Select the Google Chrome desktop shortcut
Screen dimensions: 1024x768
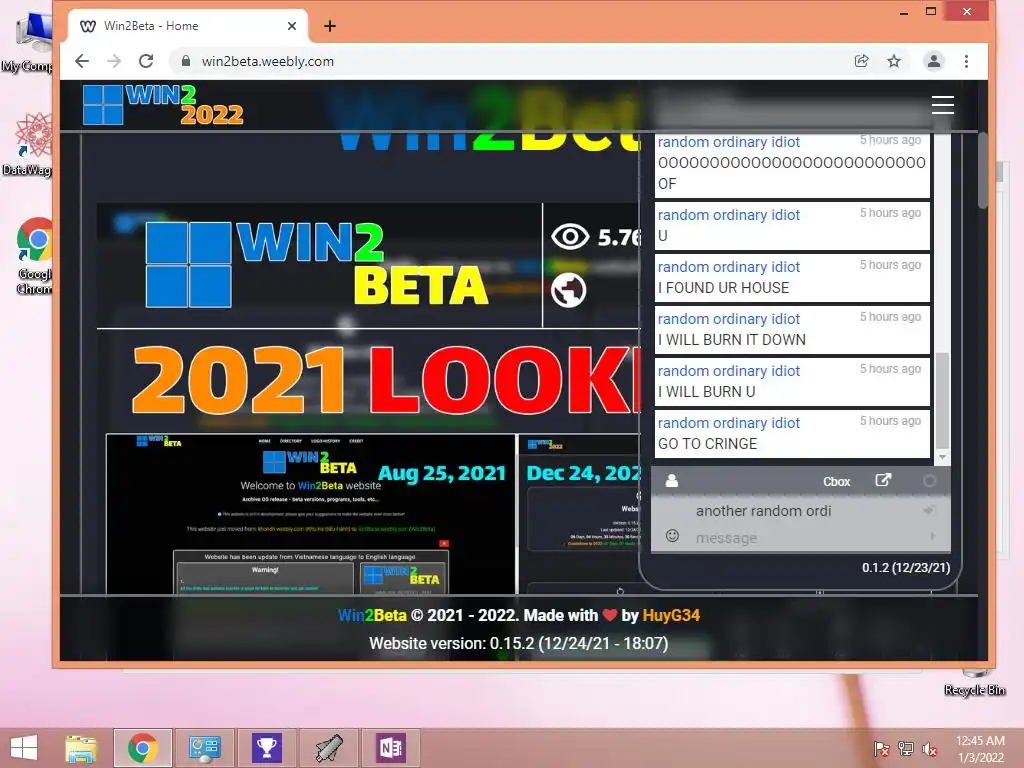point(34,256)
